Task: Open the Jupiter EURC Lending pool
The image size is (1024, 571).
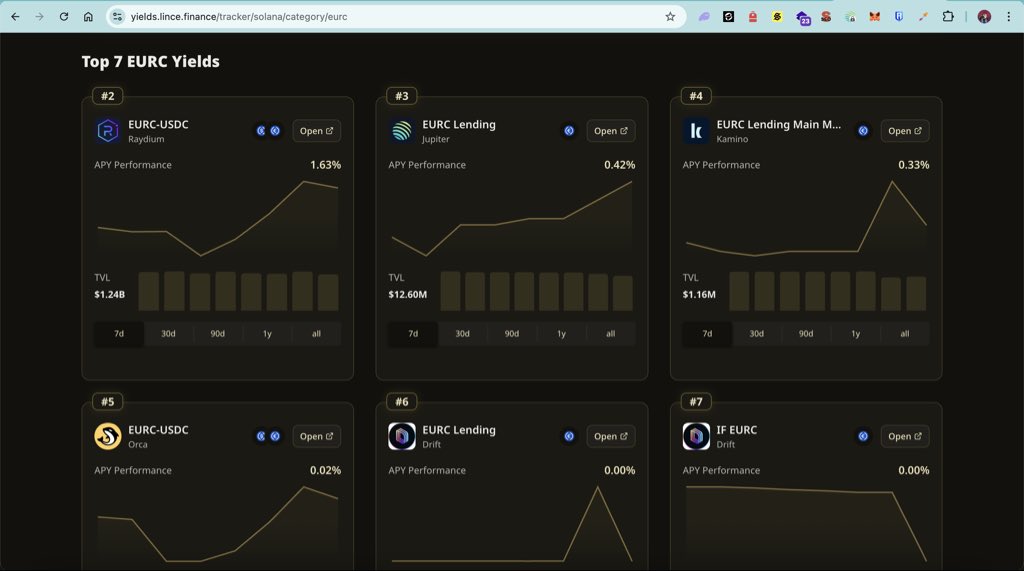Action: tap(611, 131)
